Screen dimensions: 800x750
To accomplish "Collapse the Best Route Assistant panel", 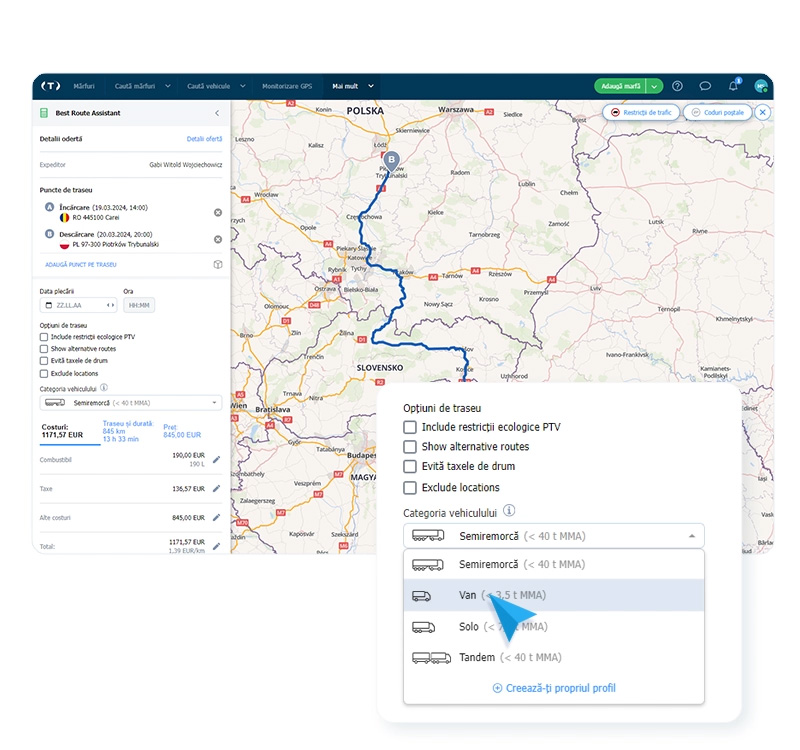I will click(x=217, y=113).
